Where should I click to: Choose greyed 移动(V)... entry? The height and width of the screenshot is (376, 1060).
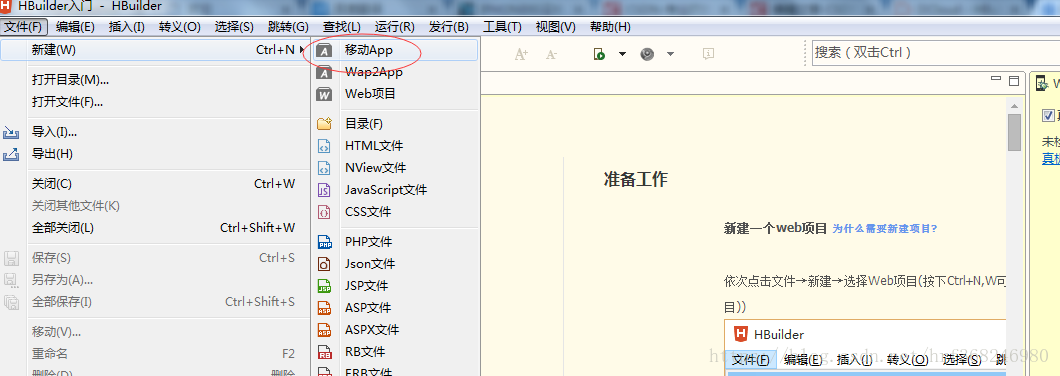(154, 332)
